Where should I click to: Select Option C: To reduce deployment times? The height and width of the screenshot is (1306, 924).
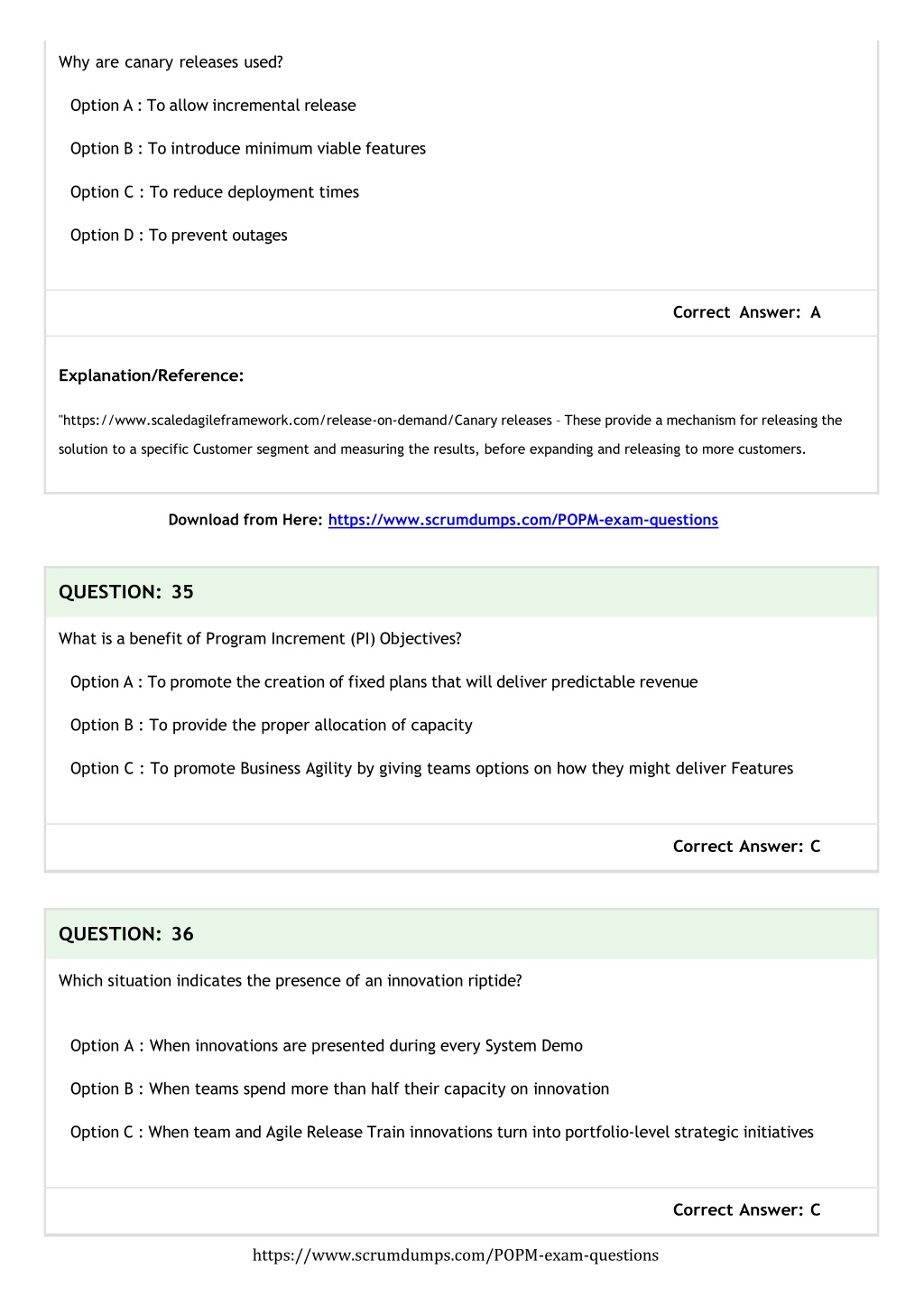click(x=215, y=192)
